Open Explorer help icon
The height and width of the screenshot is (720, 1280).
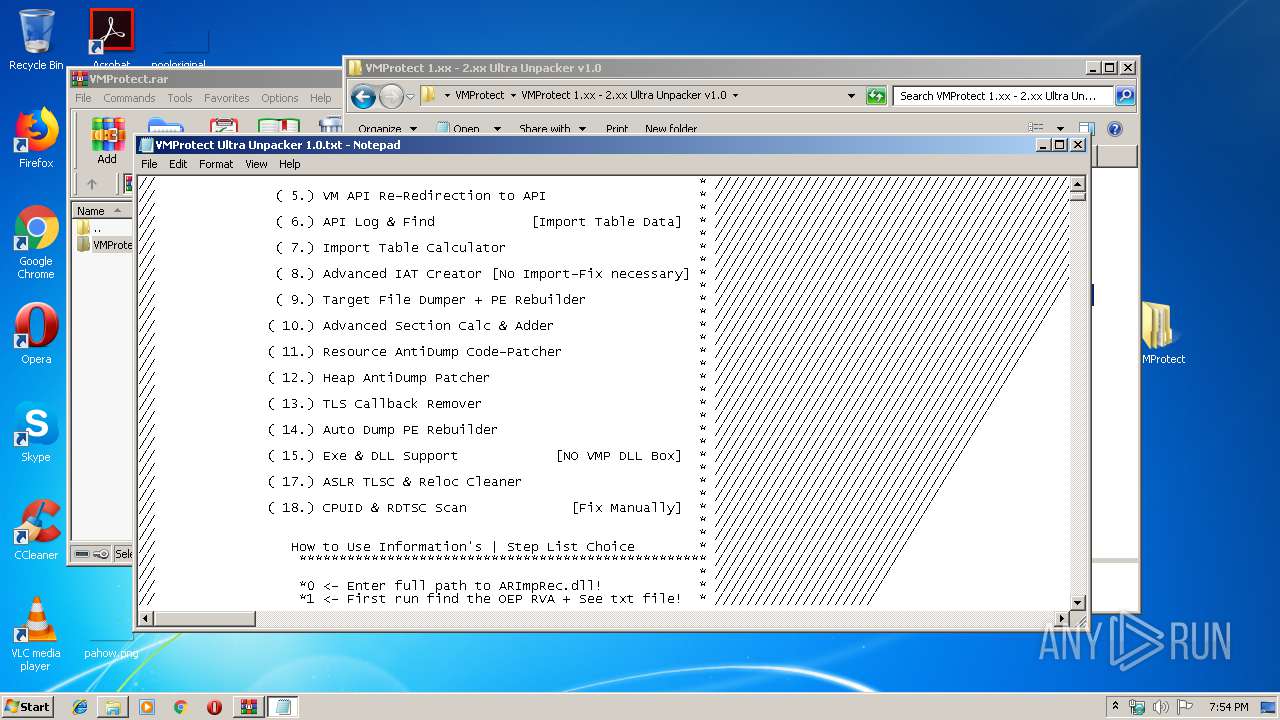click(1115, 128)
